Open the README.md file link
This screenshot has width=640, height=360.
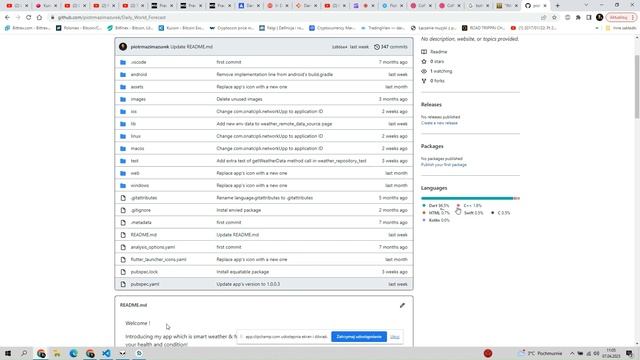(144, 235)
